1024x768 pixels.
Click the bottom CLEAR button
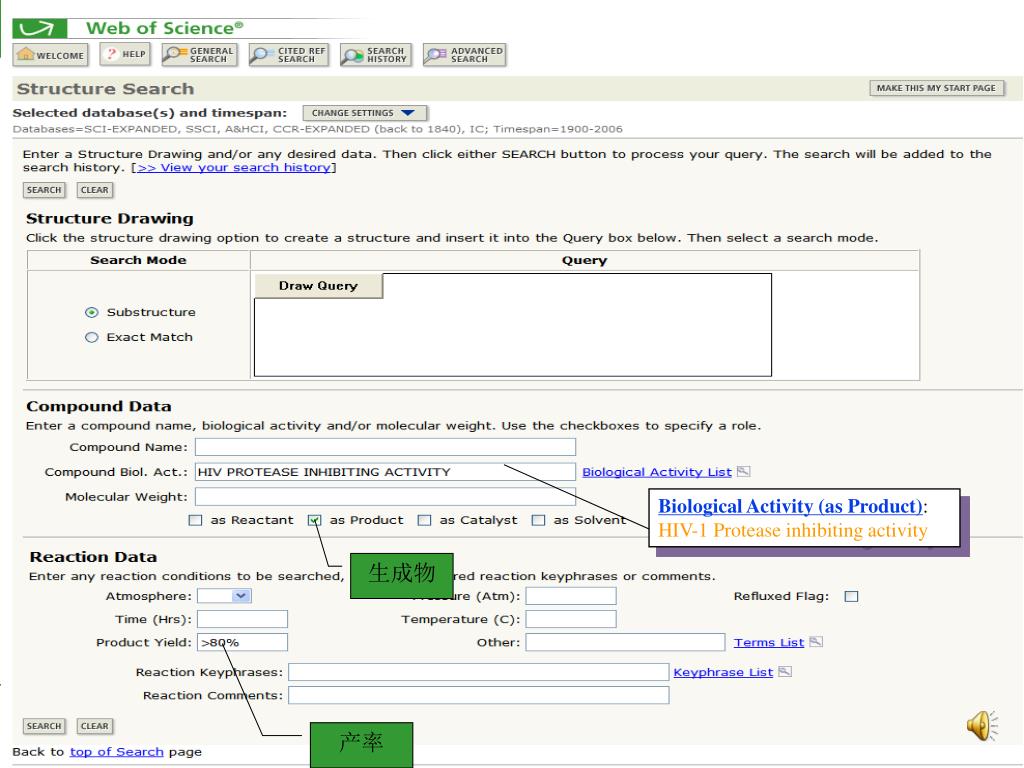pyautogui.click(x=95, y=726)
